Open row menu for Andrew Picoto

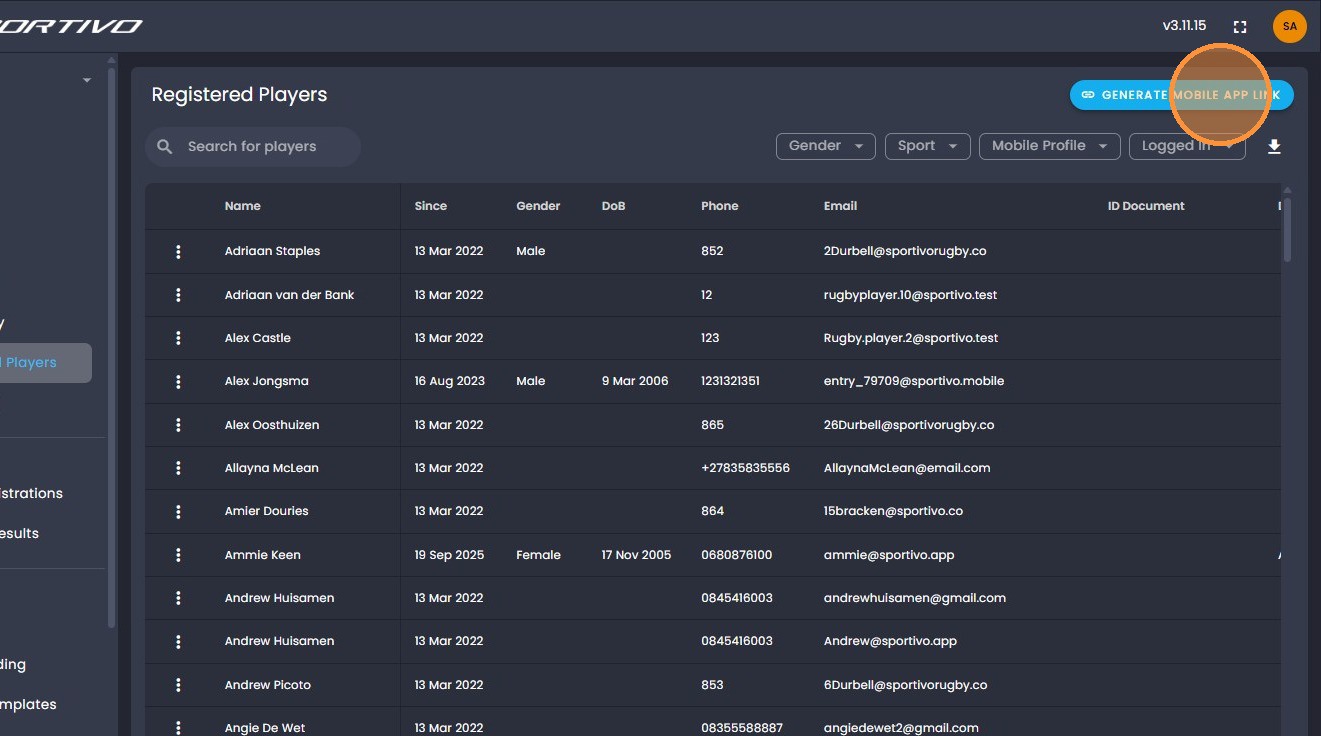point(178,685)
